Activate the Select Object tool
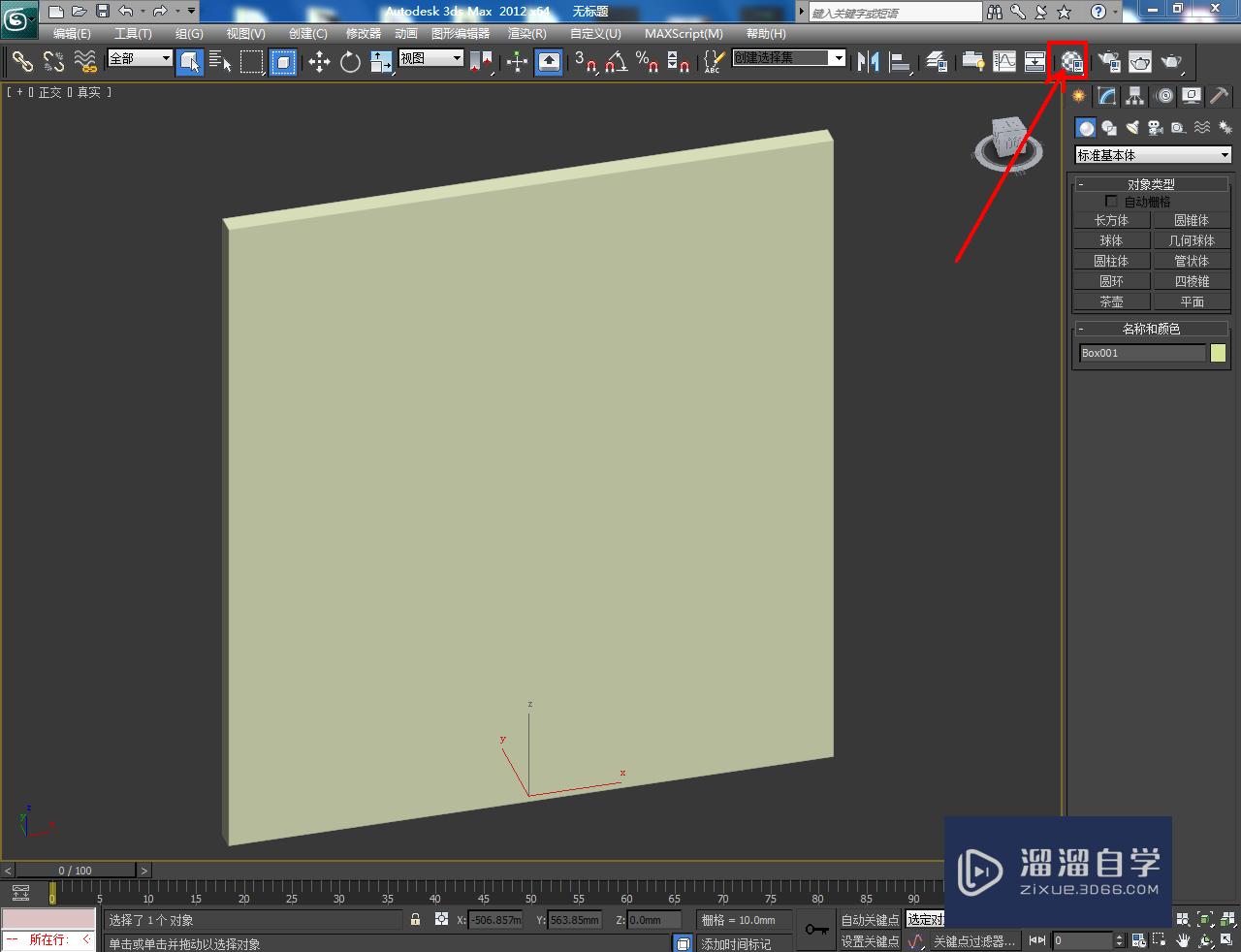The width and height of the screenshot is (1241, 952). [190, 61]
